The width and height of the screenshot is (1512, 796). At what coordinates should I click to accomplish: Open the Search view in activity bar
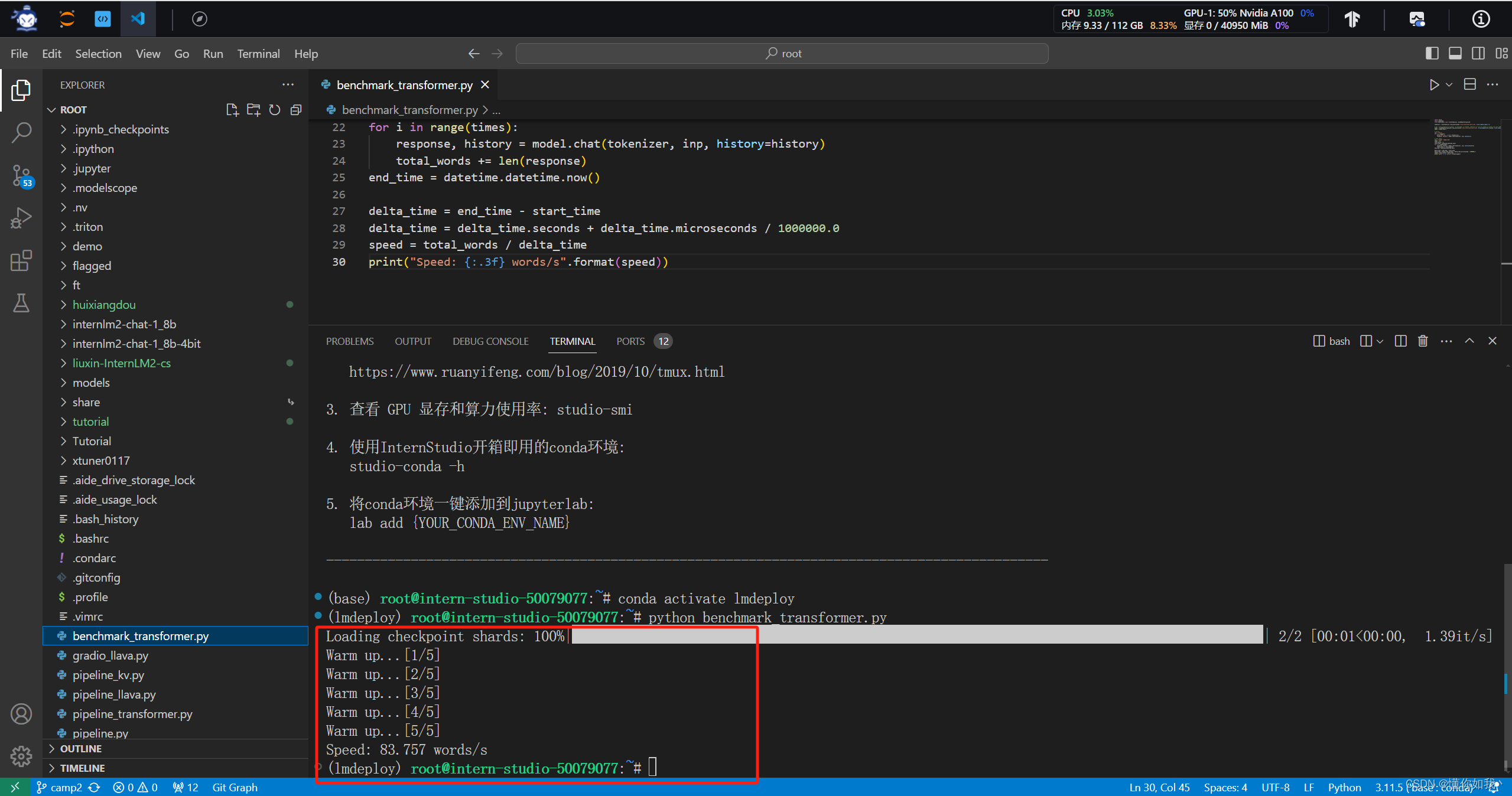click(21, 133)
